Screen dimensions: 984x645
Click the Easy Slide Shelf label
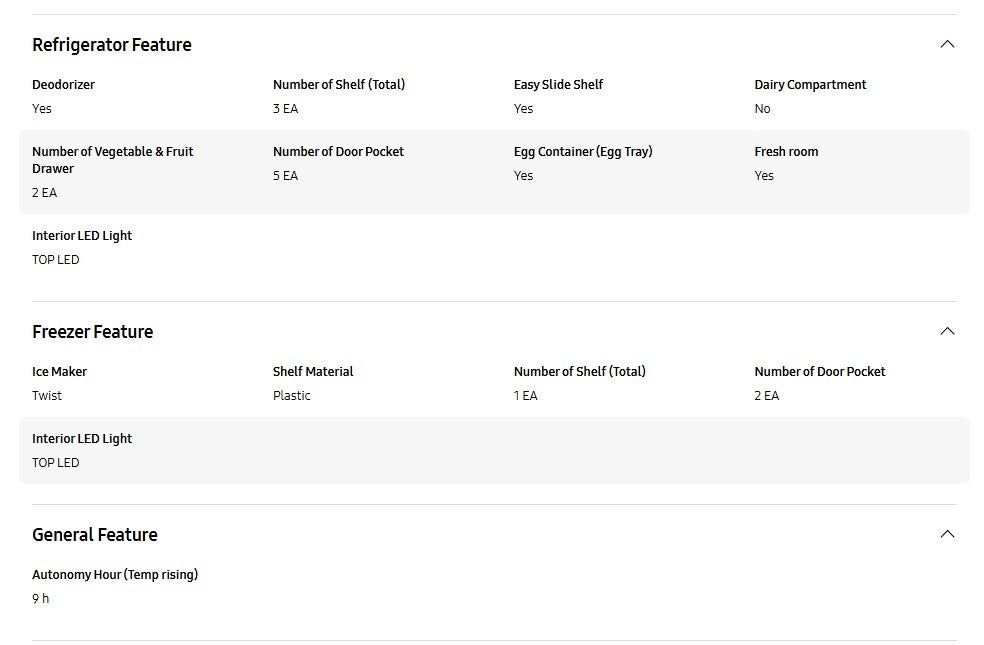coord(558,85)
